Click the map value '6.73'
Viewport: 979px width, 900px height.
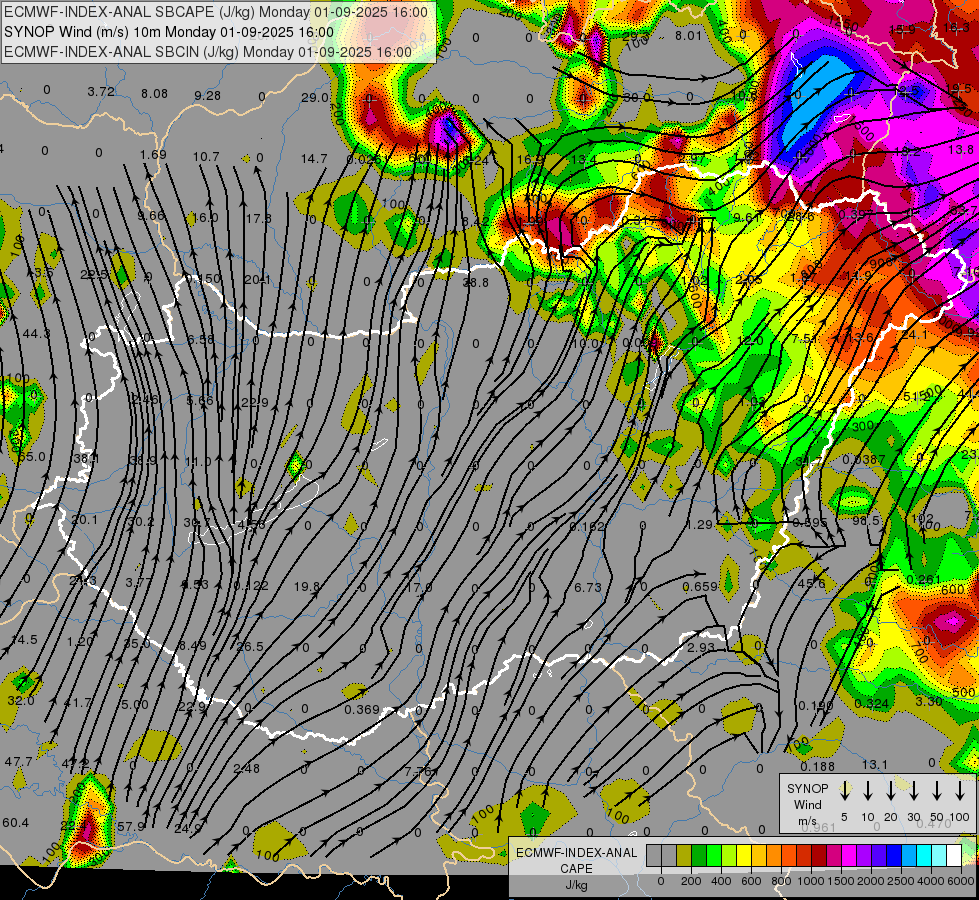coord(588,588)
